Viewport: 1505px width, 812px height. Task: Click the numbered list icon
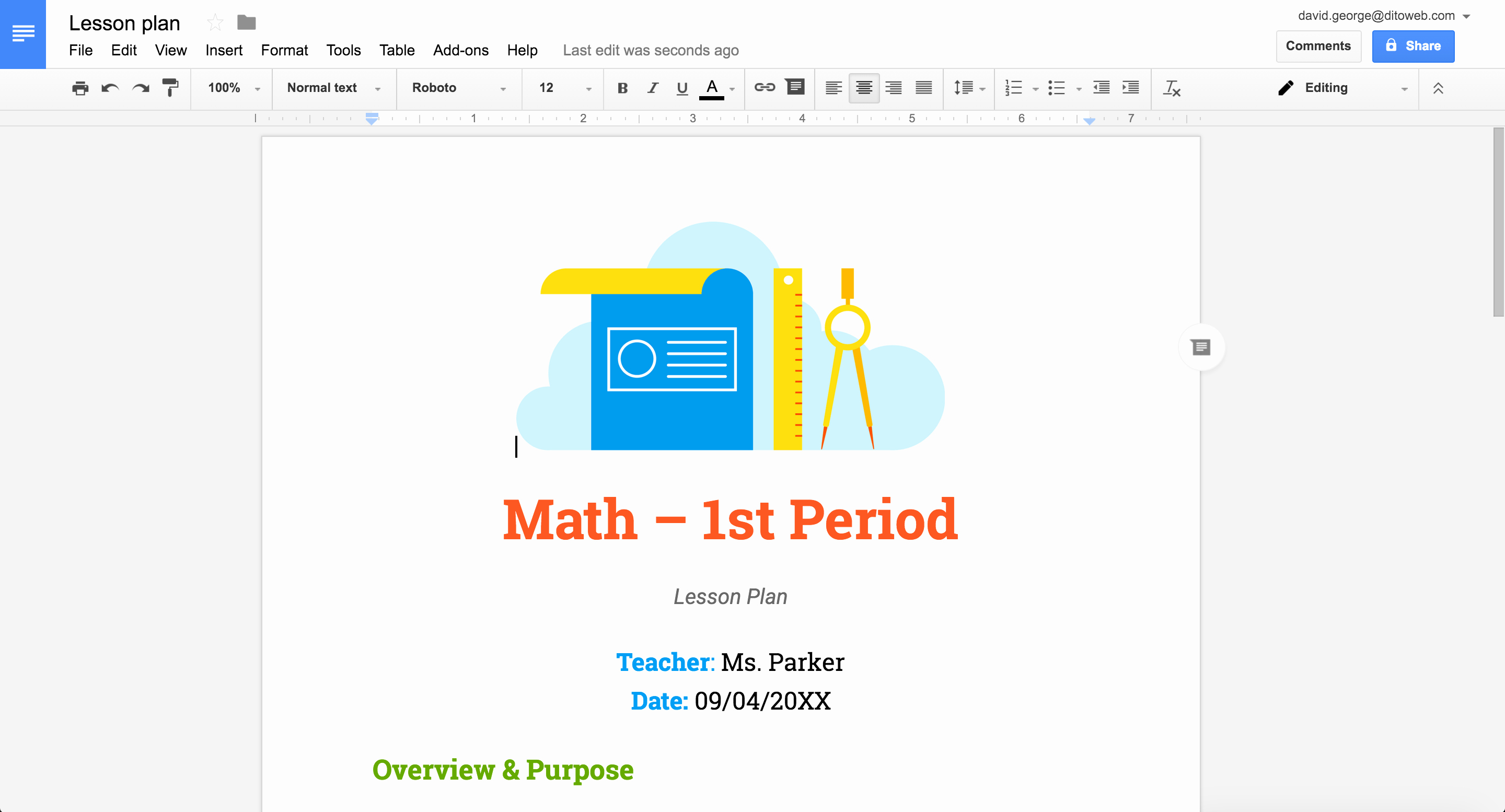click(1012, 88)
